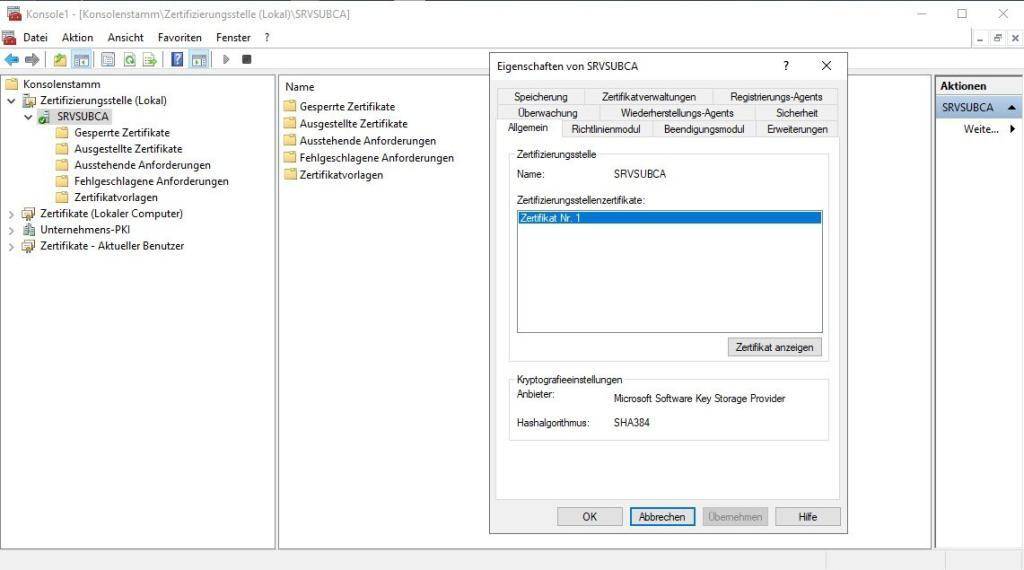This screenshot has height=570, width=1024.
Task: Click the console app icon in title bar
Action: tap(14, 14)
